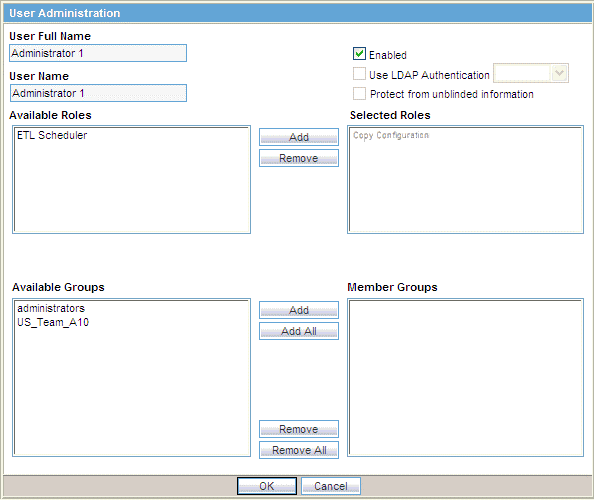This screenshot has height=500, width=594.
Task: Confirm with the OK button
Action: pos(267,486)
